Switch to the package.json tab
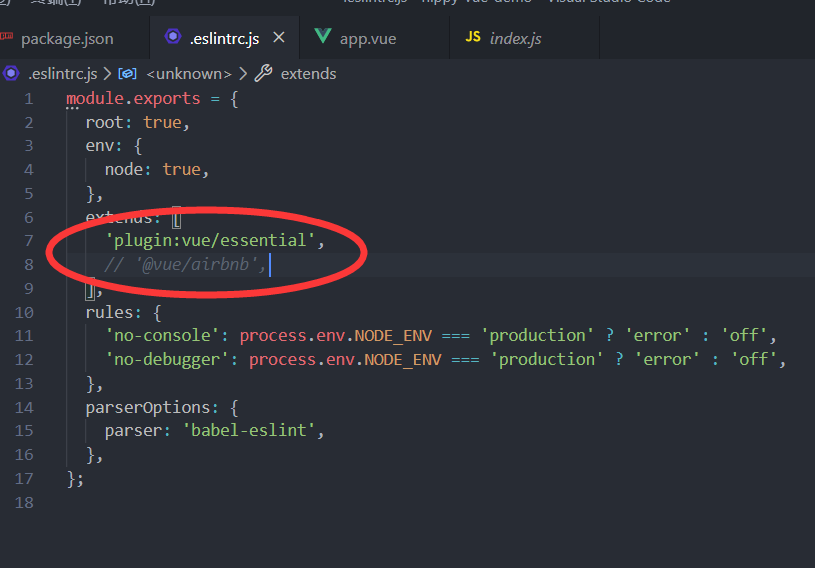 pos(68,38)
